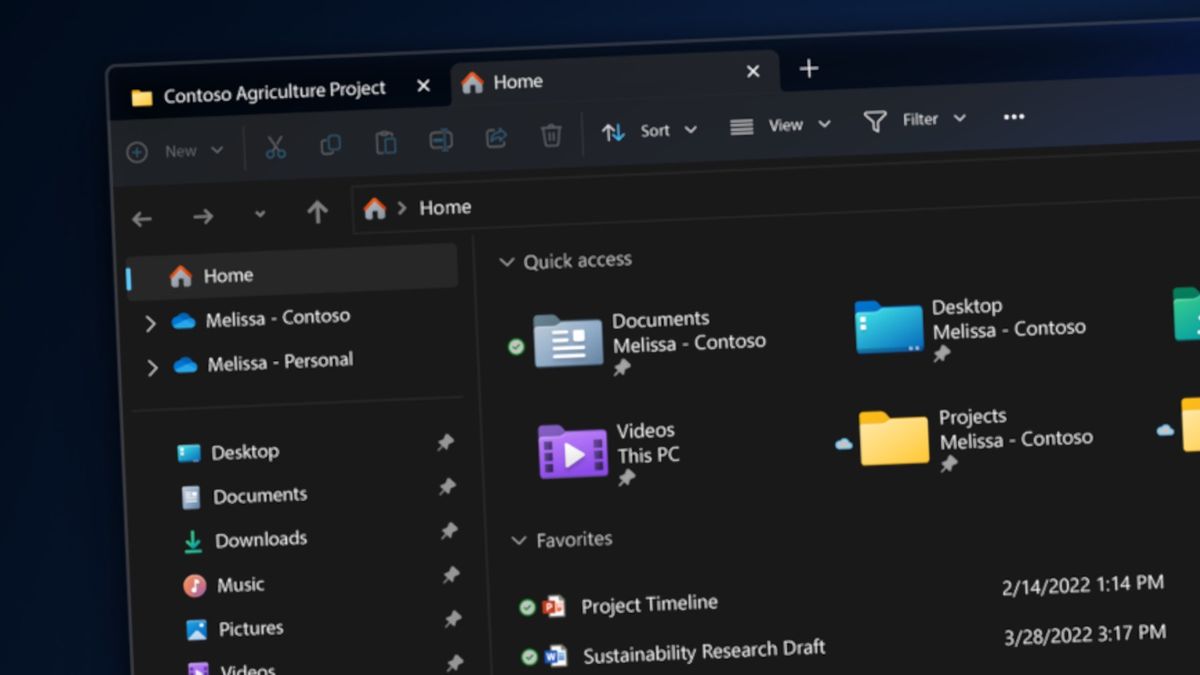Screen dimensions: 1200x675
Task: Click the Cut scissors icon
Action: pos(275,147)
